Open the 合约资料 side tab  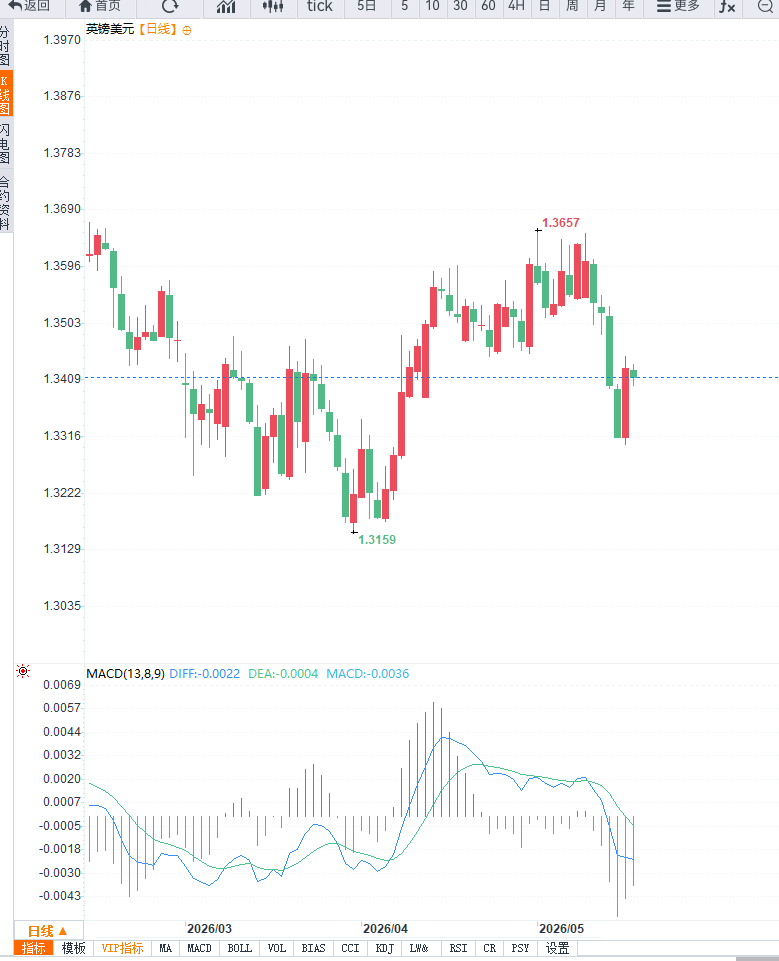tap(5, 203)
